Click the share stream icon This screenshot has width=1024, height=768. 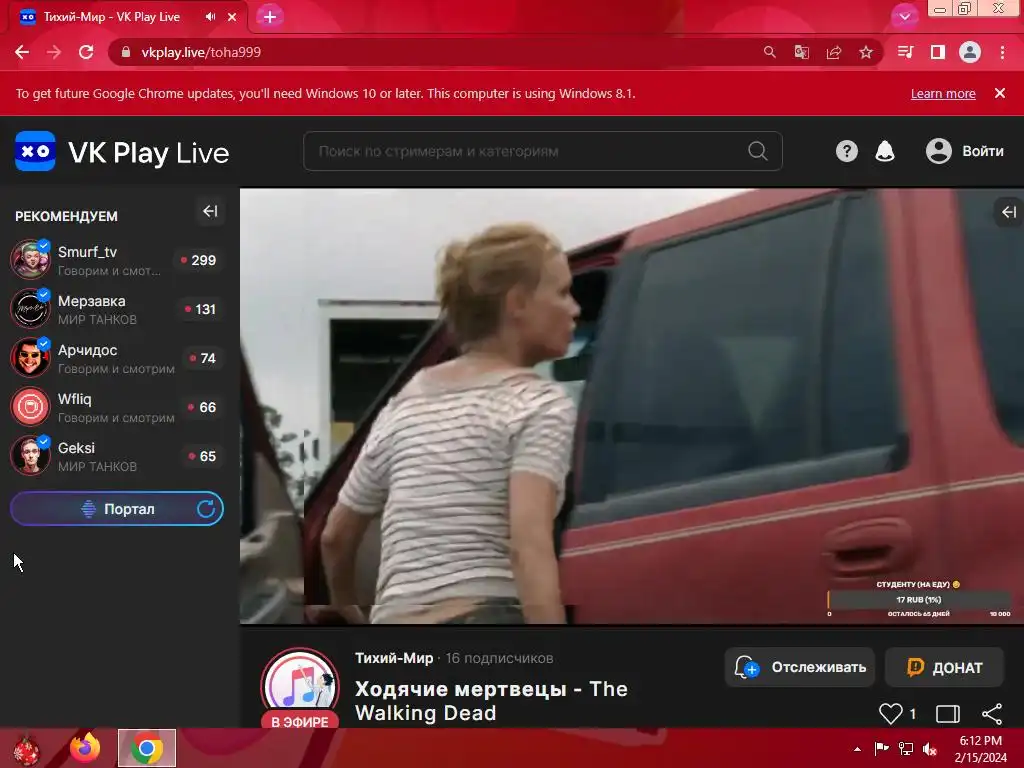click(x=992, y=714)
